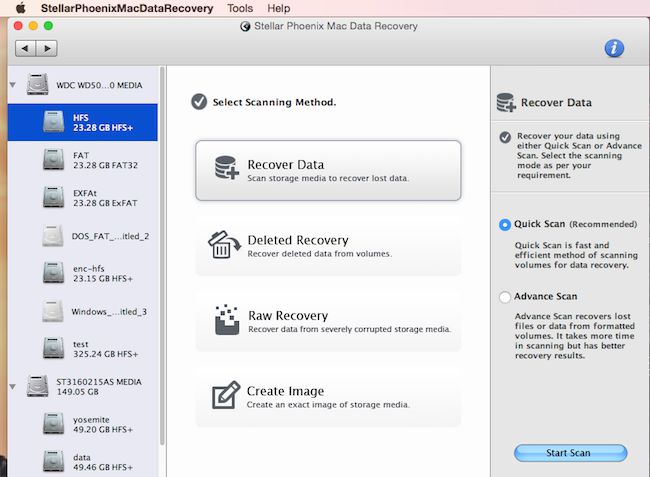Click the sidebar vertical scrollbar
Screen dimensions: 650x477
(162, 257)
